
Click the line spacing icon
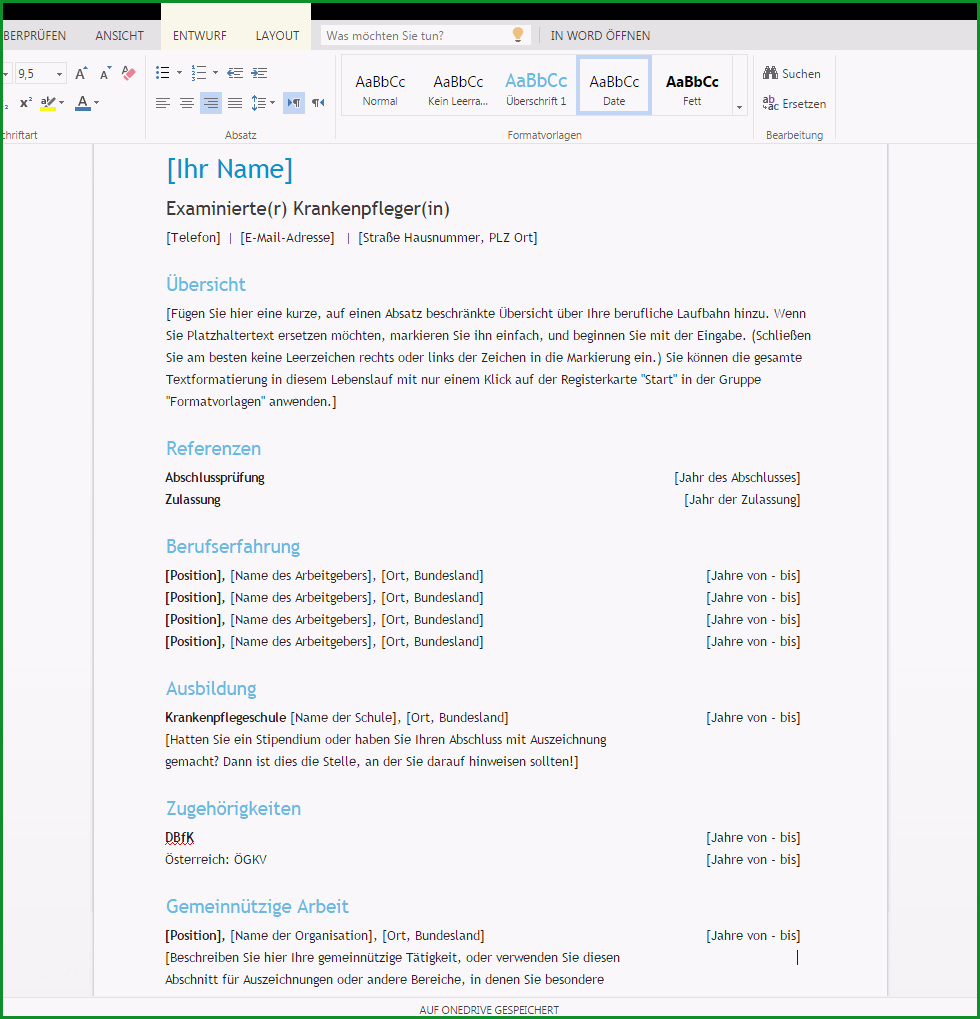(259, 103)
